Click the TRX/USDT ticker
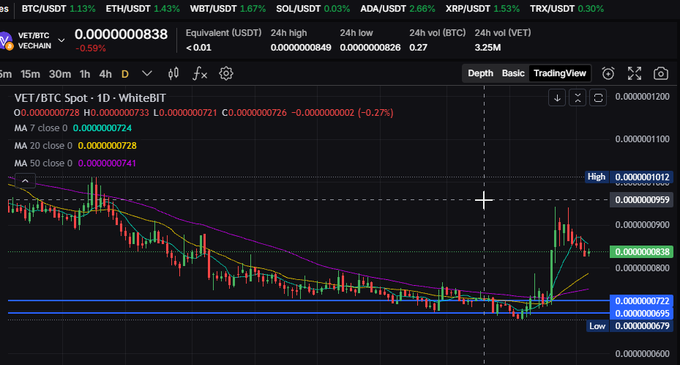This screenshot has height=365, width=680. 567,9
